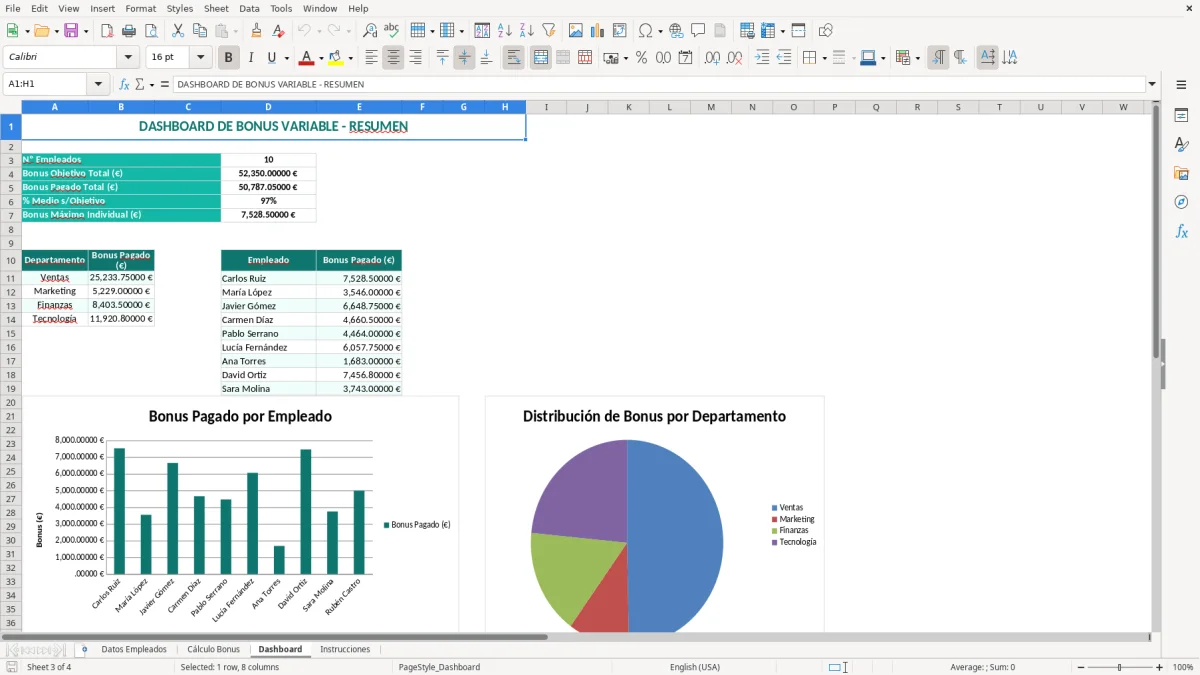Toggle Center Vertically alignment

[x=464, y=58]
